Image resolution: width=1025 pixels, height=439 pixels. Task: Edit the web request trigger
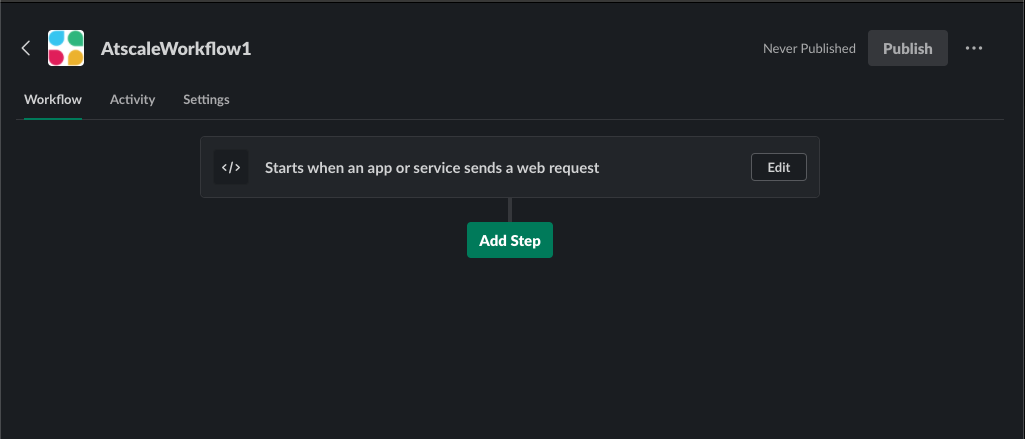pyautogui.click(x=779, y=167)
